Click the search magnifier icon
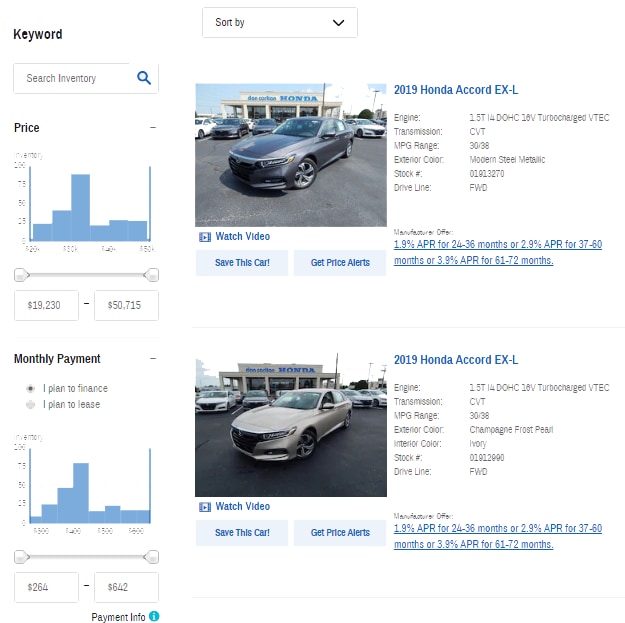This screenshot has width=625, height=623. click(x=144, y=78)
